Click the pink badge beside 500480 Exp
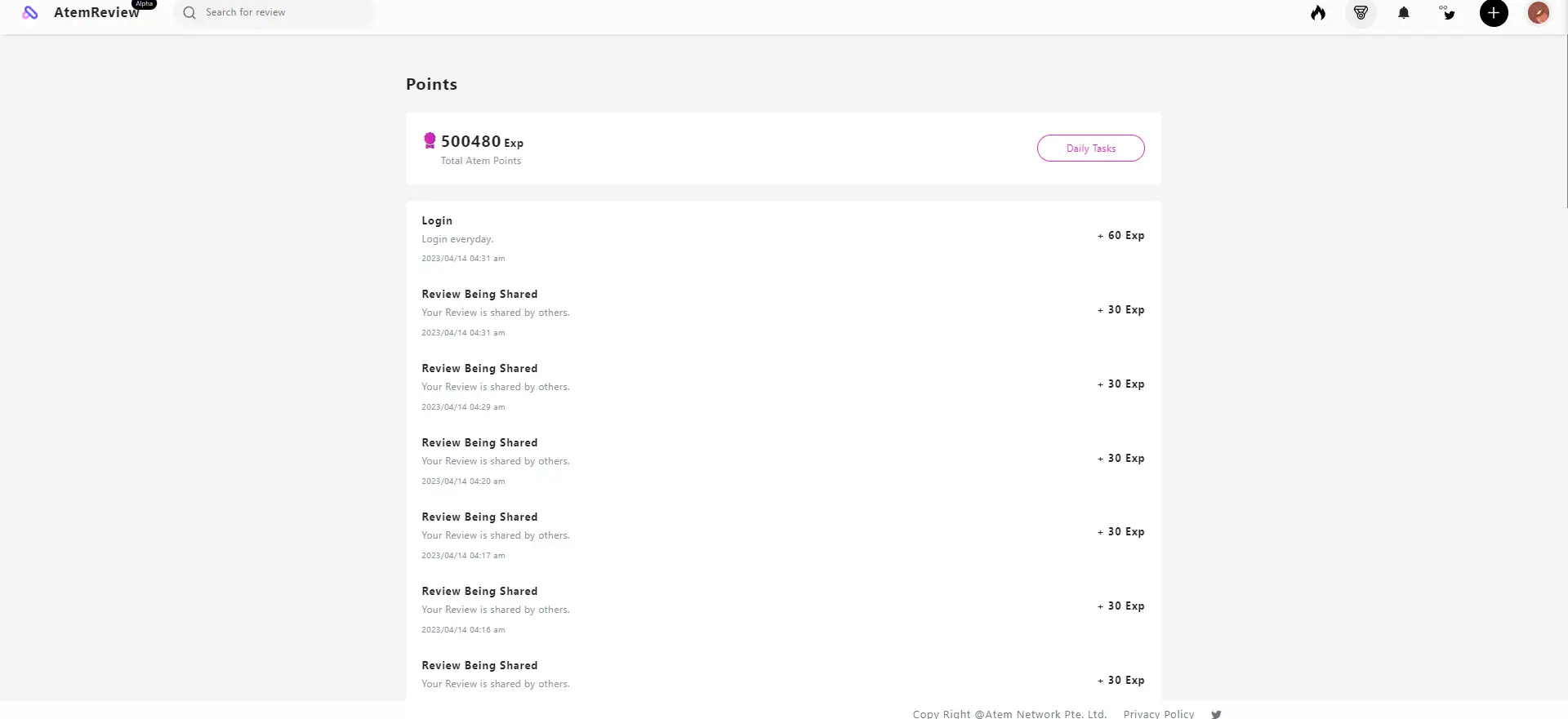This screenshot has width=1568, height=719. 430,141
